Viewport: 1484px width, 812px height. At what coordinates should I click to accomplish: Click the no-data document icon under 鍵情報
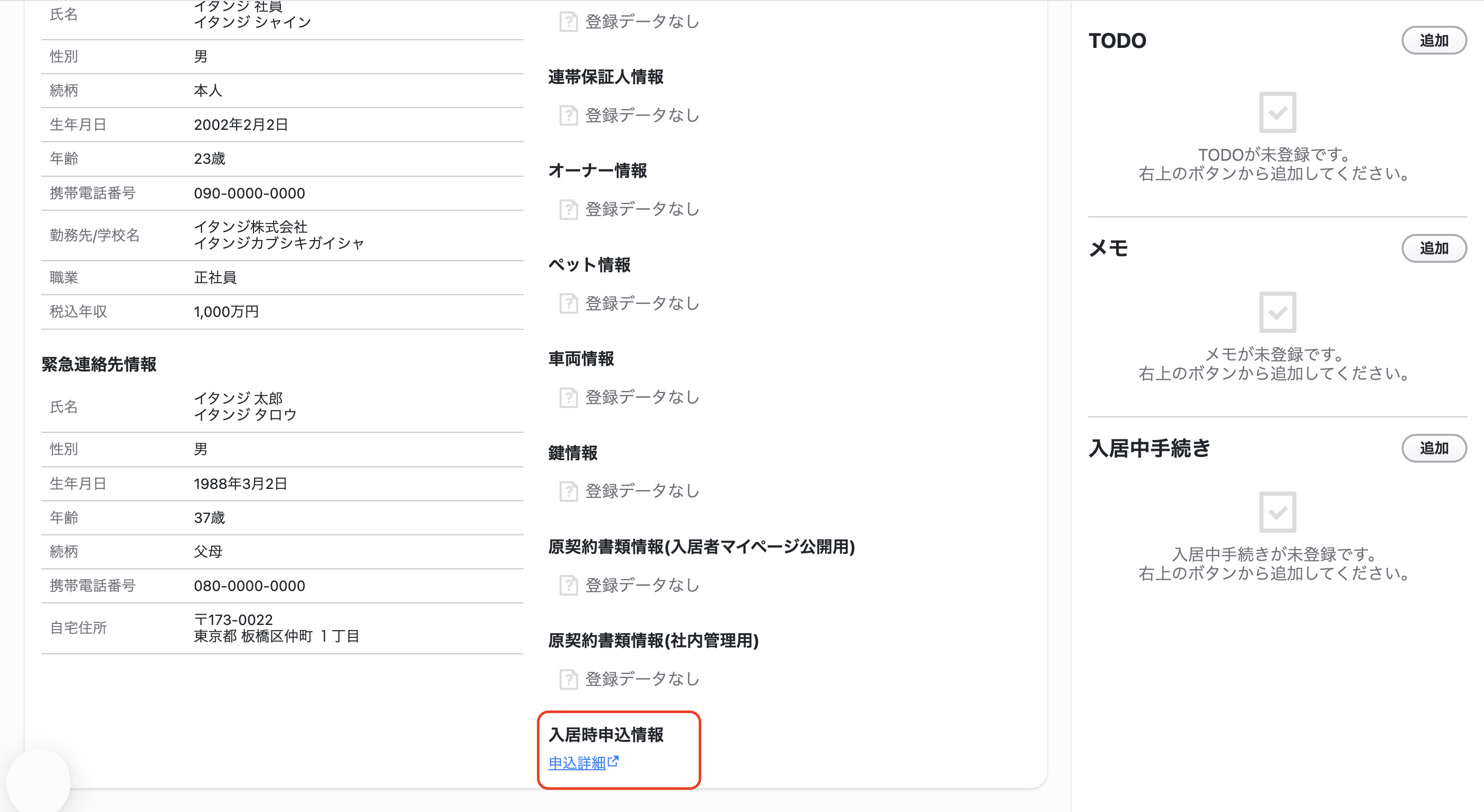coord(568,491)
